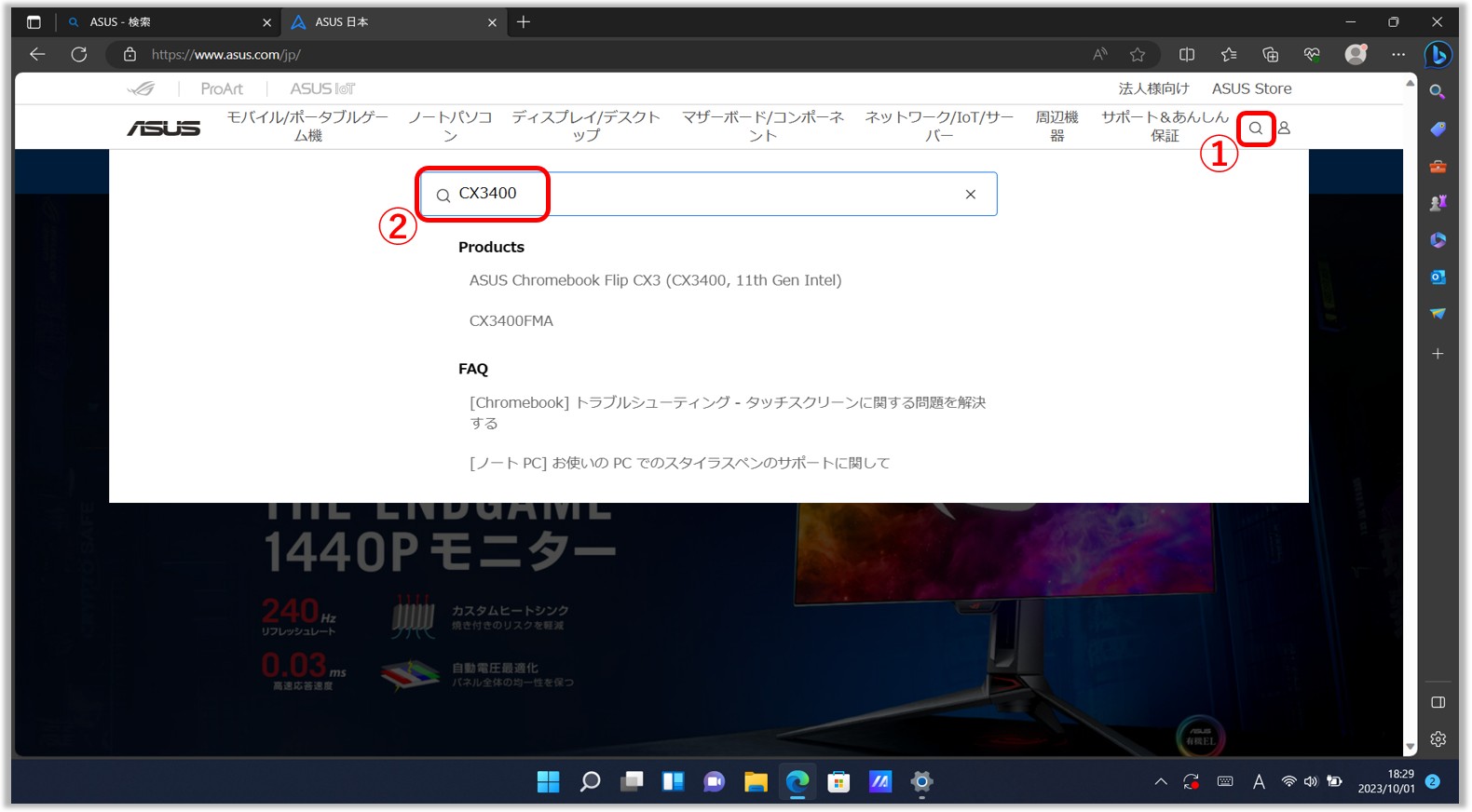Open the スタイラスペン support FAQ
Viewport: 1472px width, 812px height.
pyautogui.click(x=679, y=463)
